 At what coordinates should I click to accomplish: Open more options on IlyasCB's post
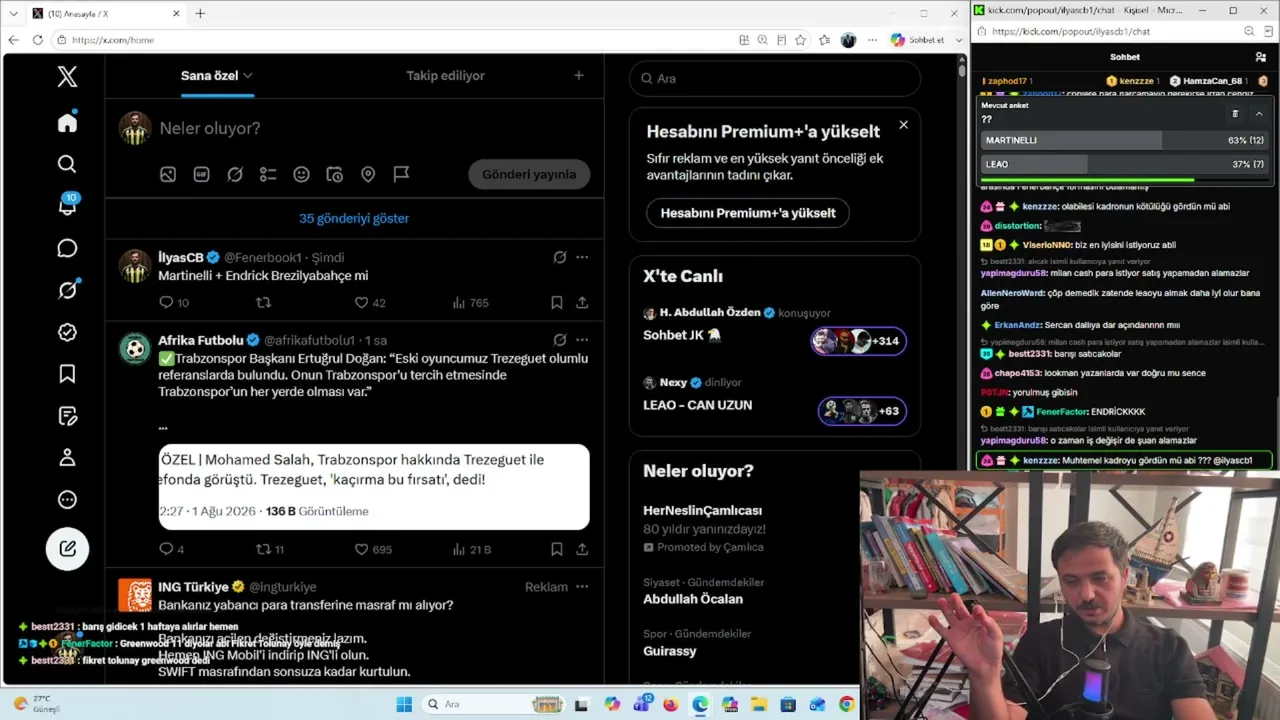582,257
